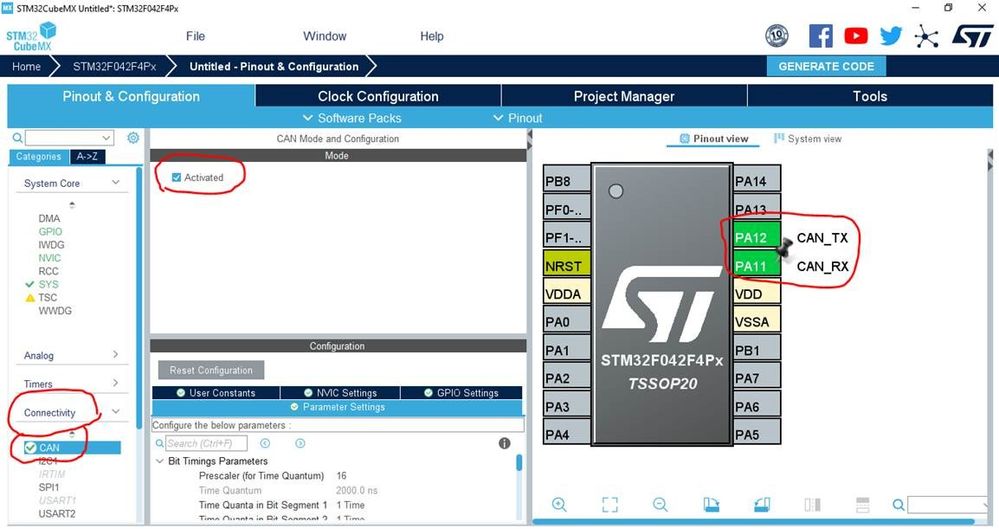Open the Software Packs dropdown
999x529 pixels.
click(352, 118)
